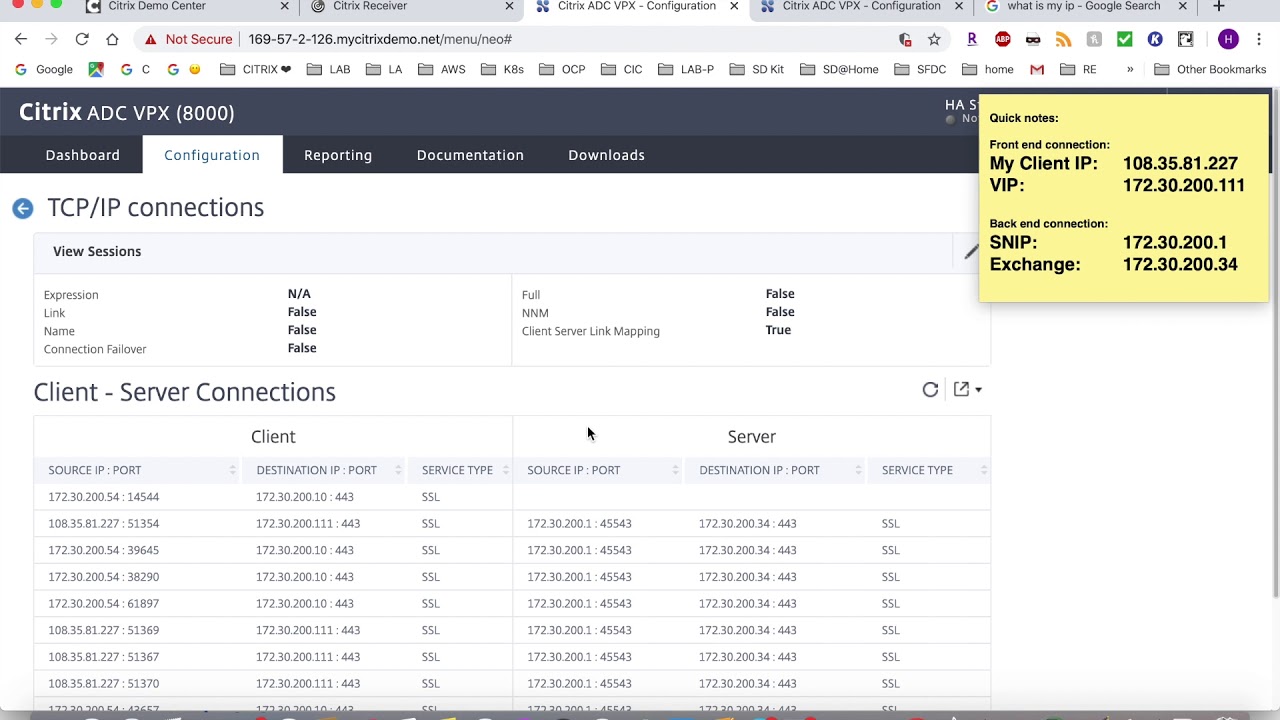Screen dimensions: 1280x720
Task: Open the Google bookmark
Action: click(x=44, y=69)
